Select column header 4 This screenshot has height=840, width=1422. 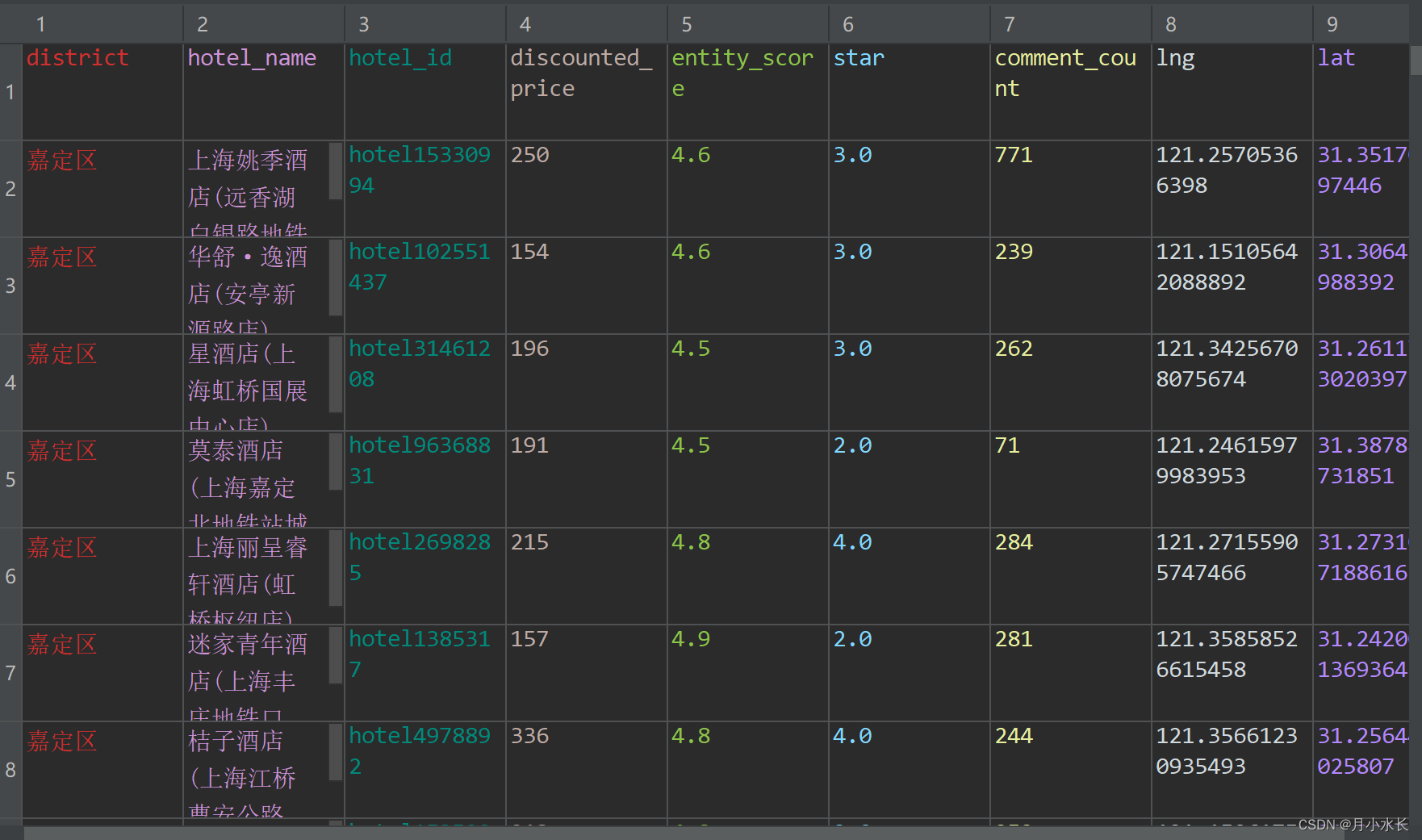point(587,24)
